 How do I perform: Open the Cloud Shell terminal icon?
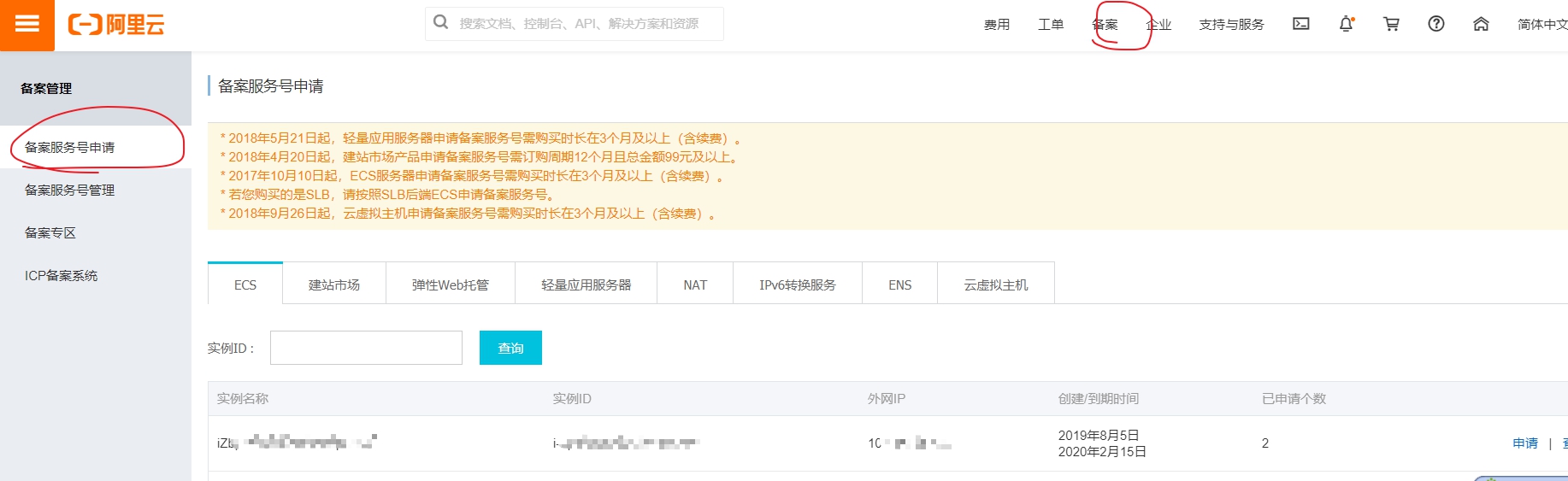point(1300,24)
